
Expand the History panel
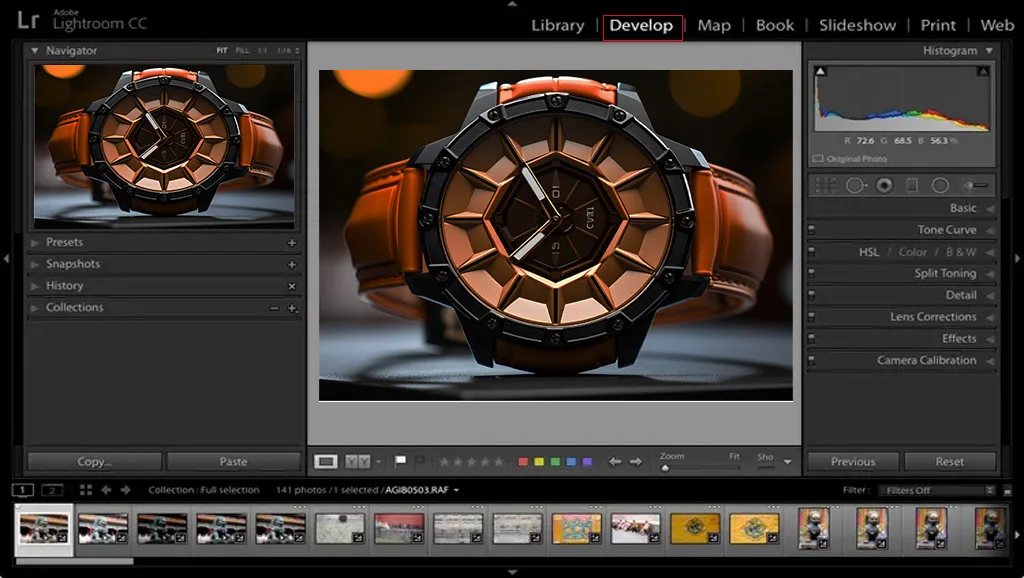tap(35, 286)
